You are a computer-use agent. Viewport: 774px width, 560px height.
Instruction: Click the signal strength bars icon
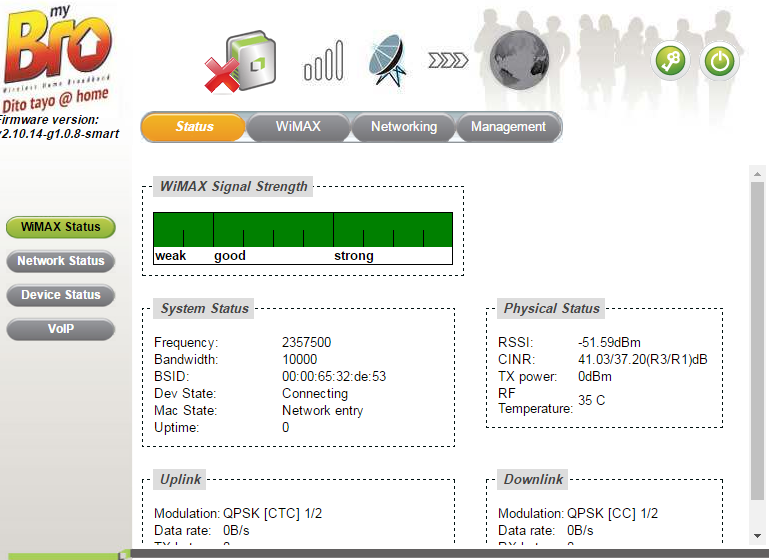click(x=324, y=60)
